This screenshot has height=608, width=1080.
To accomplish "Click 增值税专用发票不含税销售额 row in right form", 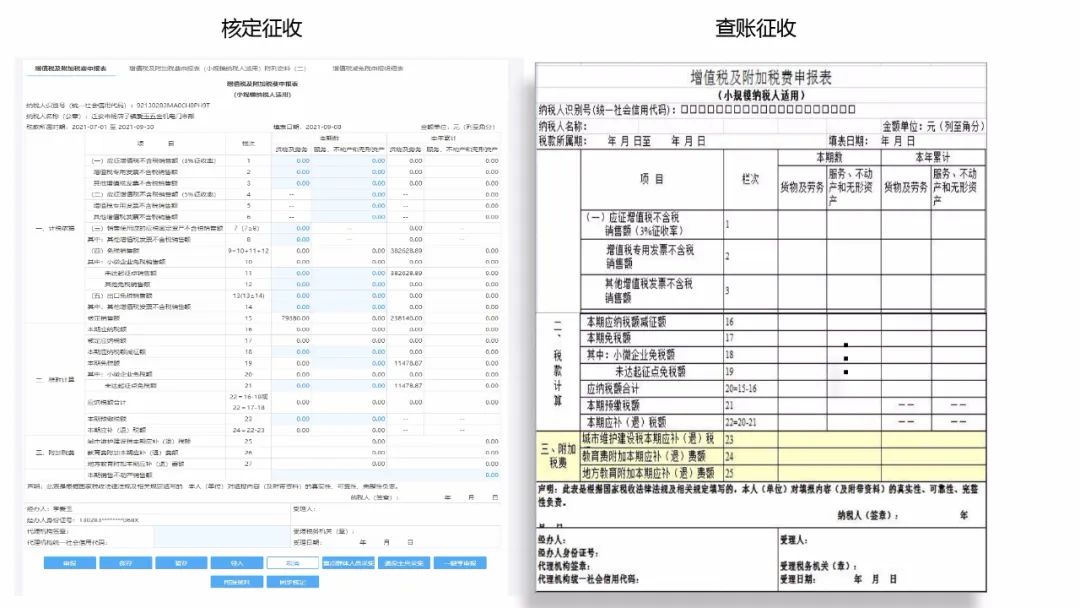I will (x=782, y=256).
